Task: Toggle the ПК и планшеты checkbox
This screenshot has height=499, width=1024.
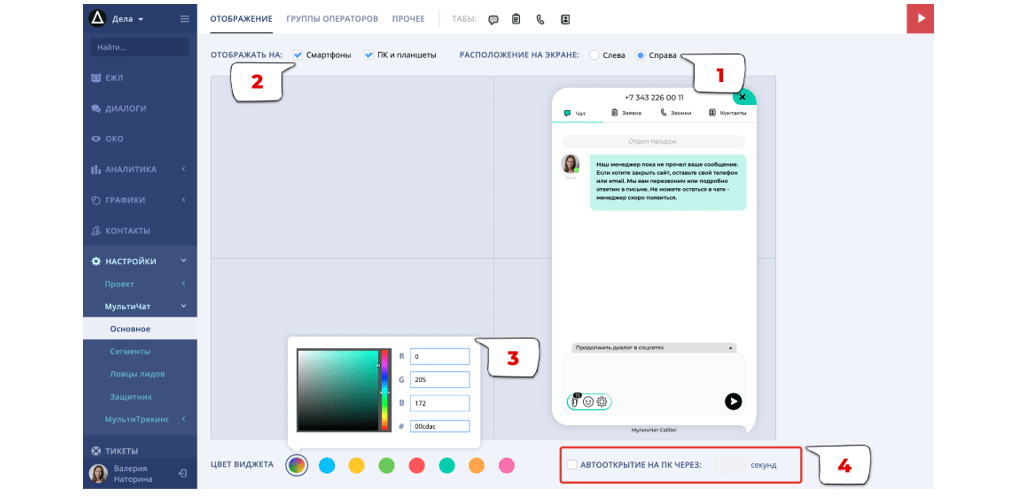Action: pos(369,55)
